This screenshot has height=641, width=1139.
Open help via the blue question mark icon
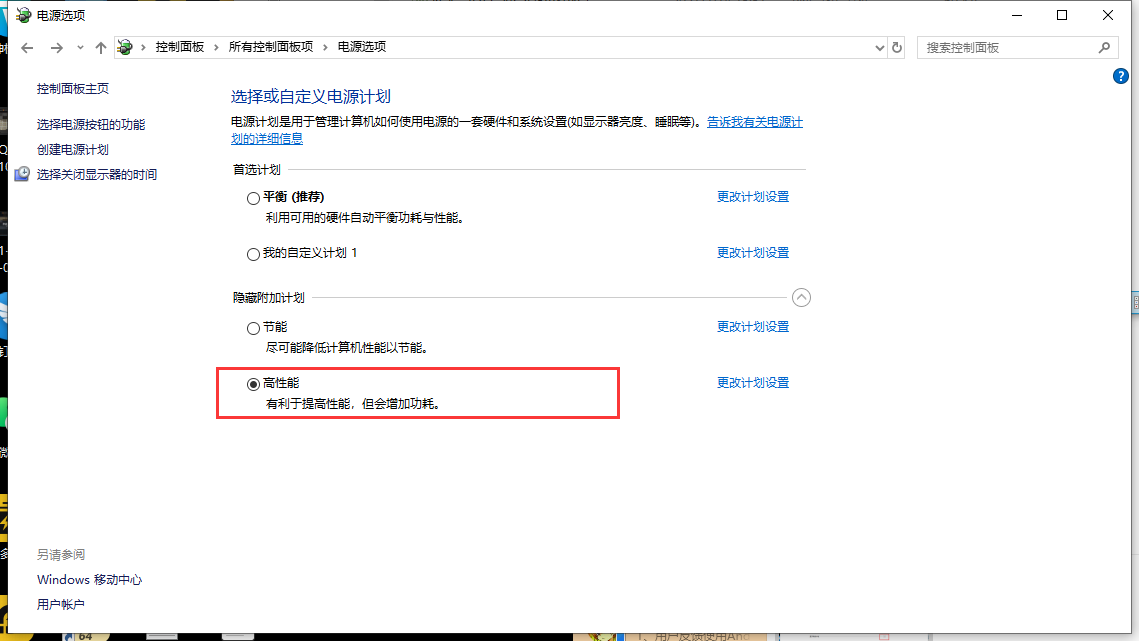point(1121,77)
